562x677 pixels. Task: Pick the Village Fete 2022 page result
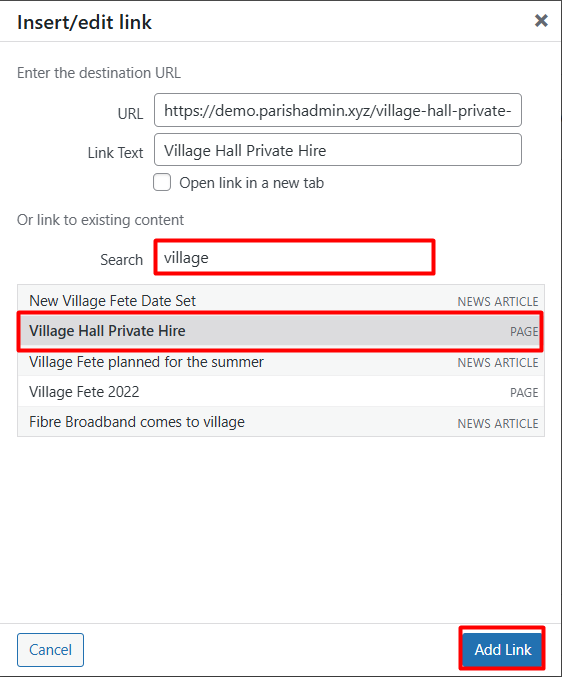coord(281,392)
